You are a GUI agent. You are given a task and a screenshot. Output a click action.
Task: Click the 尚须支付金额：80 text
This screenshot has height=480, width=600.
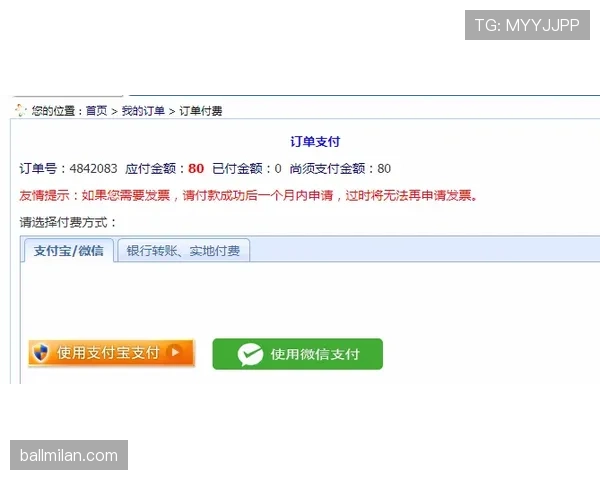(x=340, y=168)
